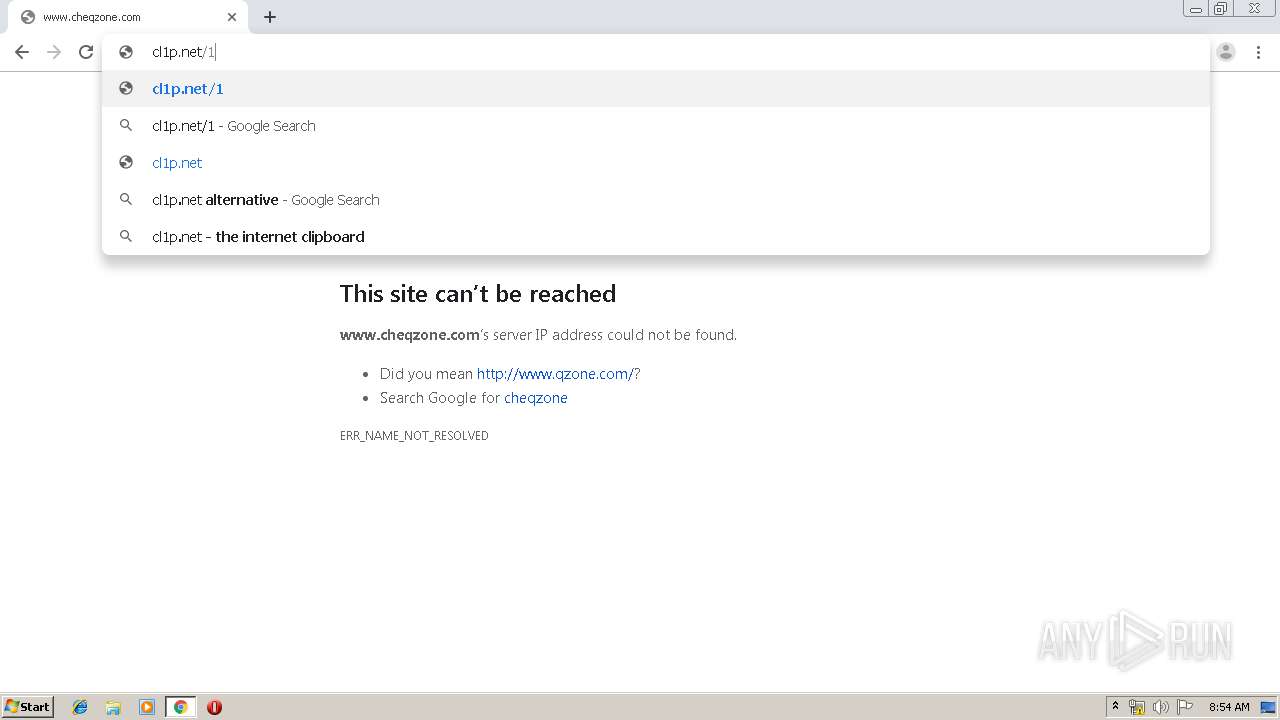Image resolution: width=1280 pixels, height=720 pixels.
Task: Restore down the Chrome window
Action: [x=1221, y=8]
